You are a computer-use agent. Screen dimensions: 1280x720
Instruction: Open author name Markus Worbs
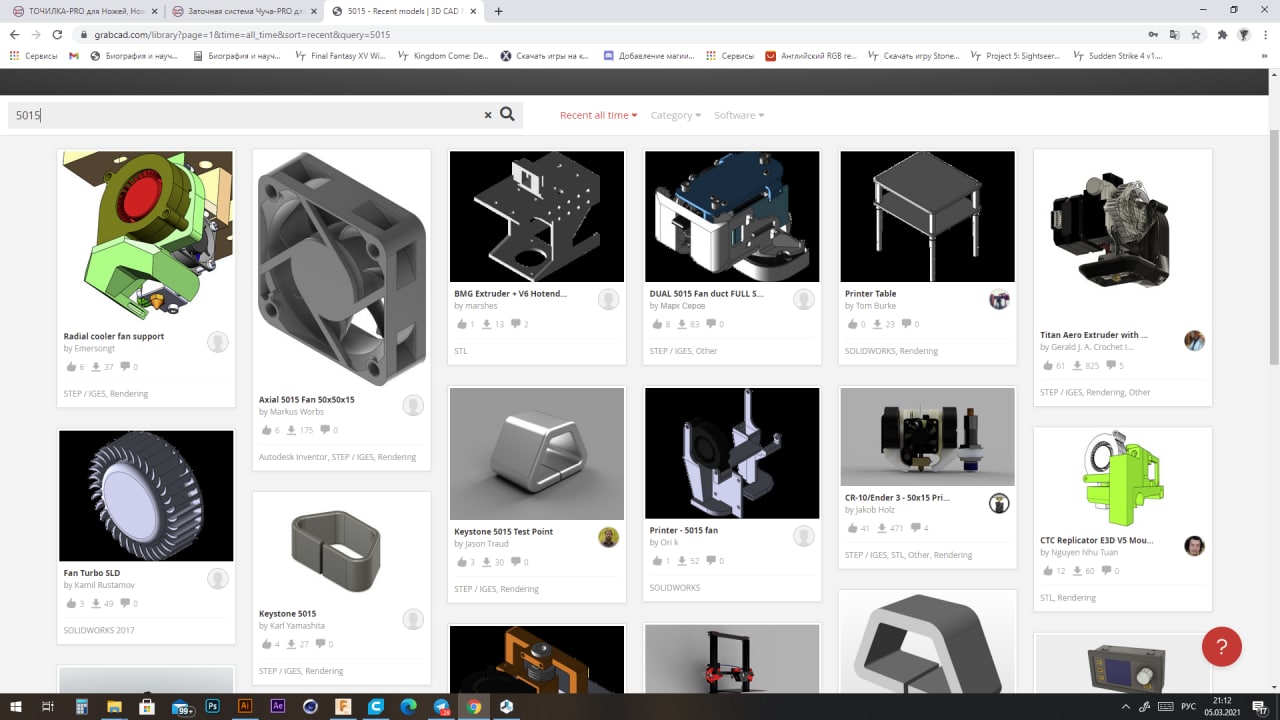(x=297, y=411)
